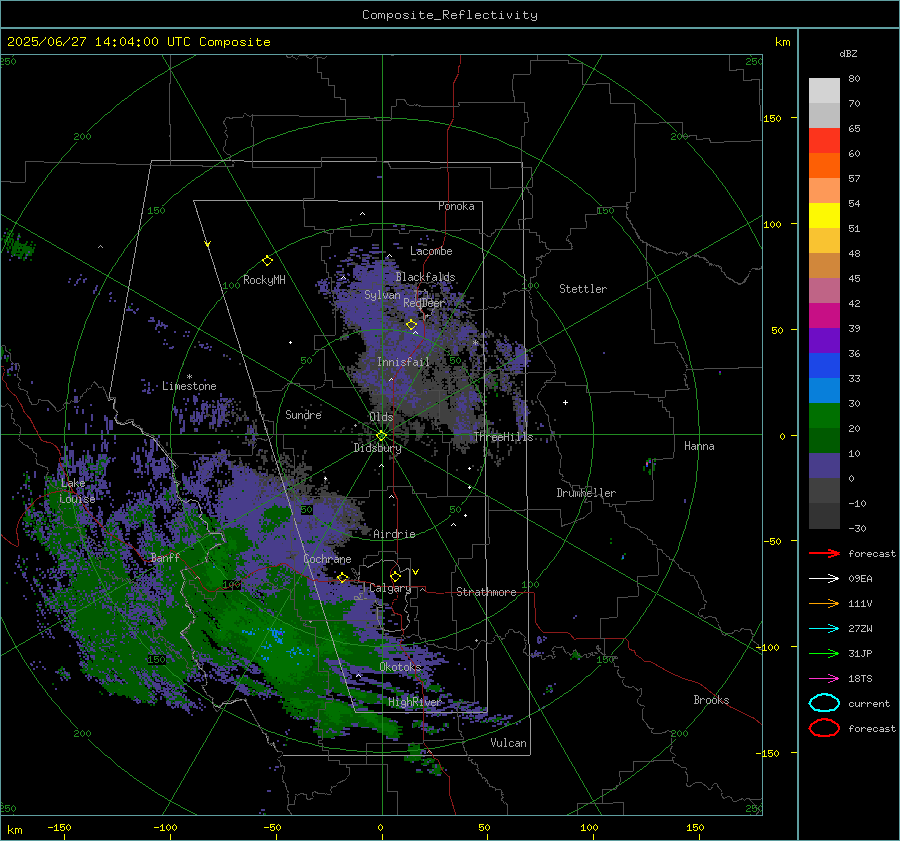The image size is (900, 841).
Task: Click the Stettler city label
Action: (x=583, y=289)
